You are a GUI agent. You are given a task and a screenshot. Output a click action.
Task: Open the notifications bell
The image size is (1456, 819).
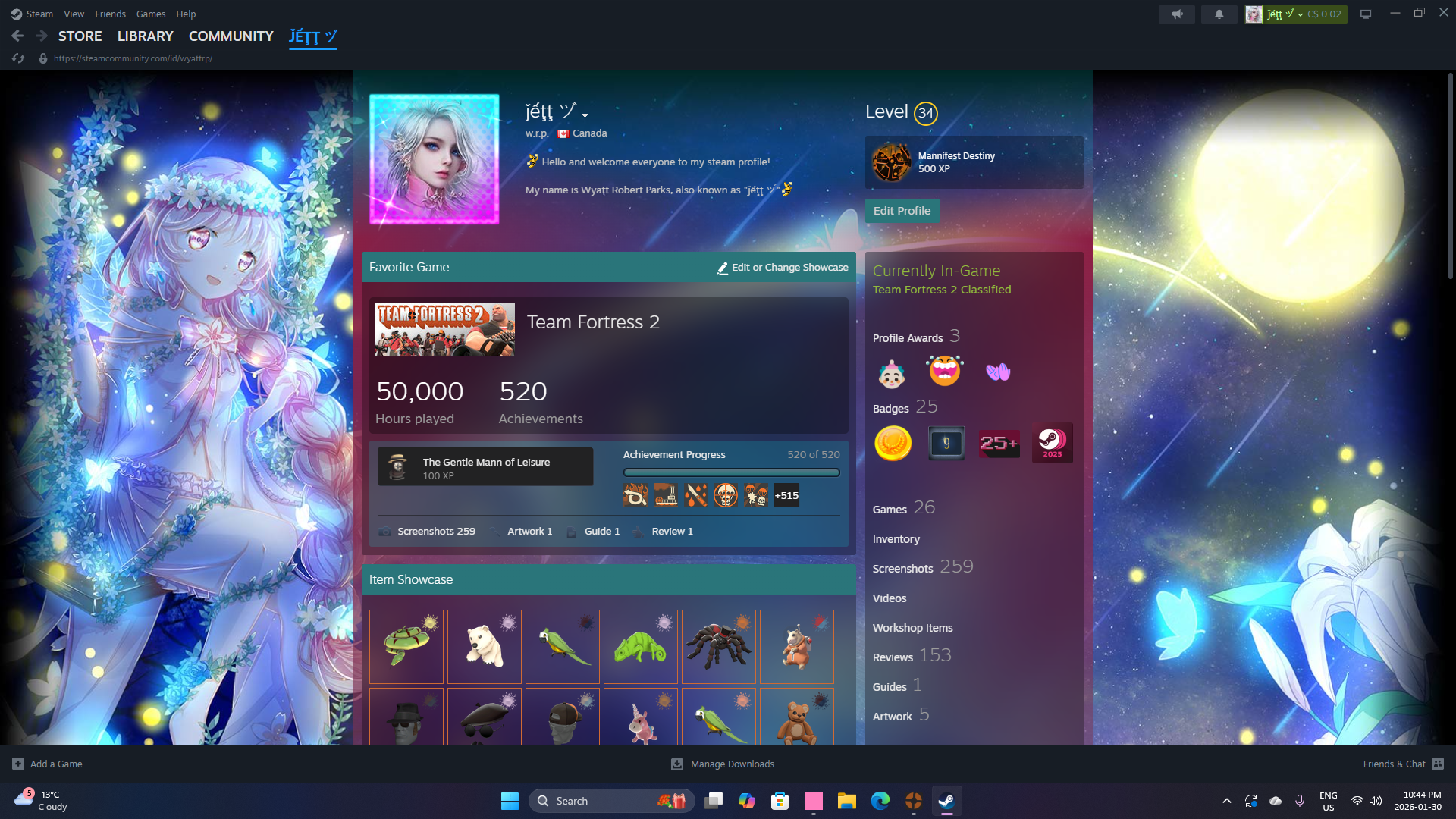click(x=1219, y=14)
